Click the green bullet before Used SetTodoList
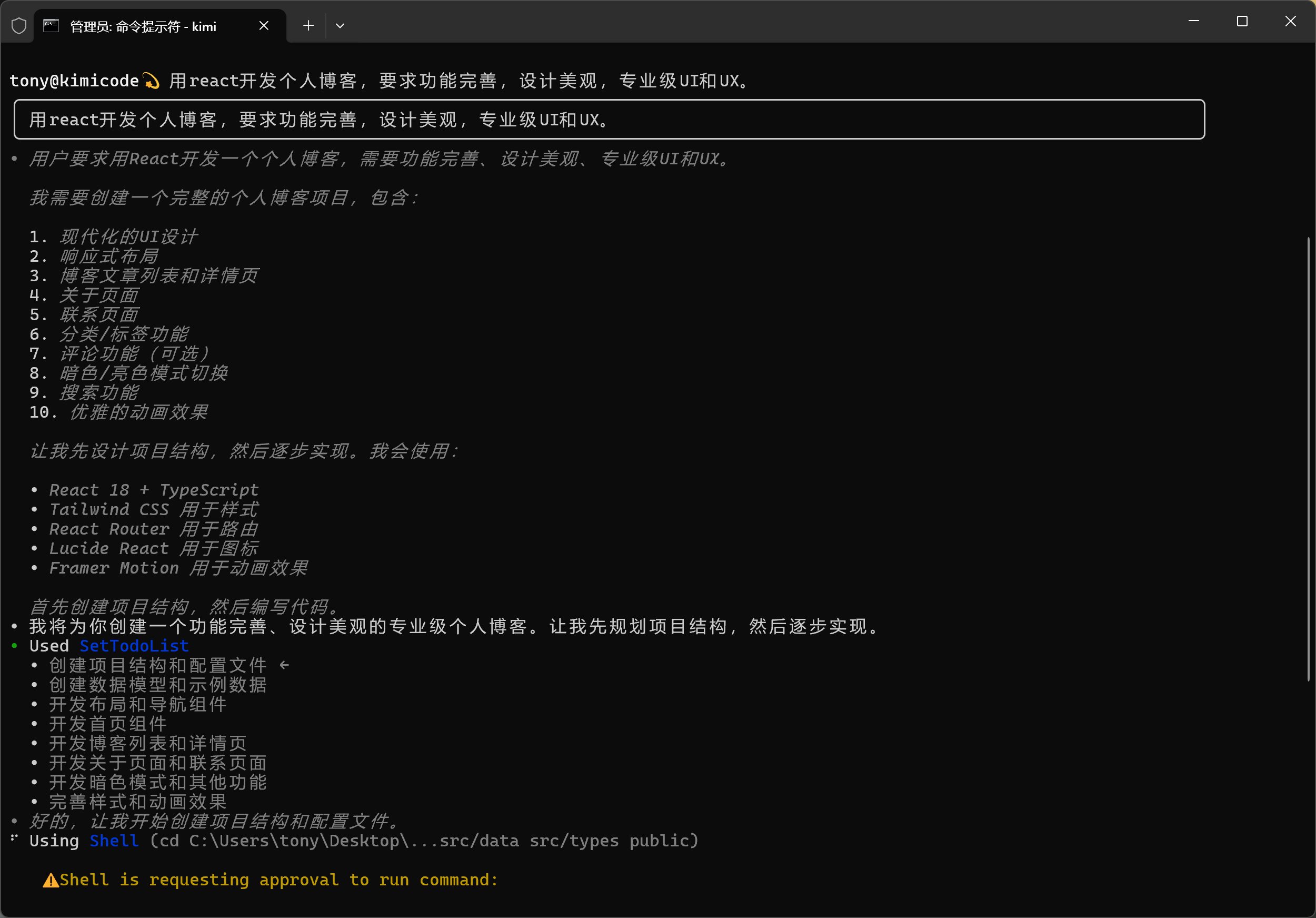Image resolution: width=1316 pixels, height=918 pixels. (14, 646)
